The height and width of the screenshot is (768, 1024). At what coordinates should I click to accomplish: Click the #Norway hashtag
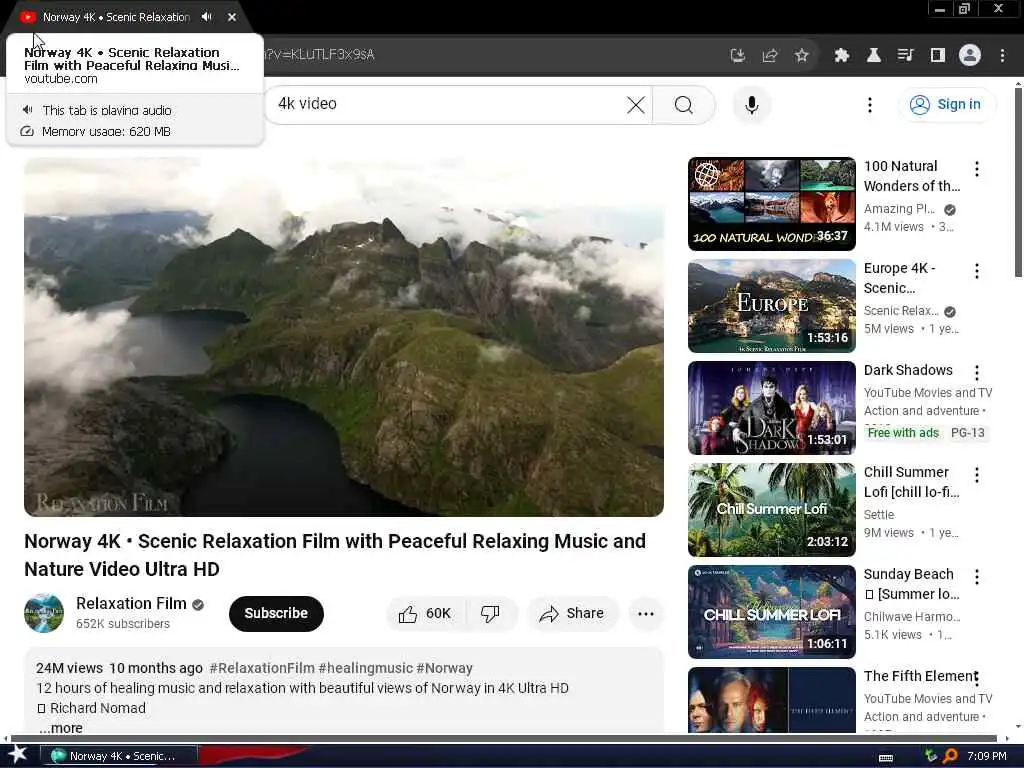pos(444,668)
